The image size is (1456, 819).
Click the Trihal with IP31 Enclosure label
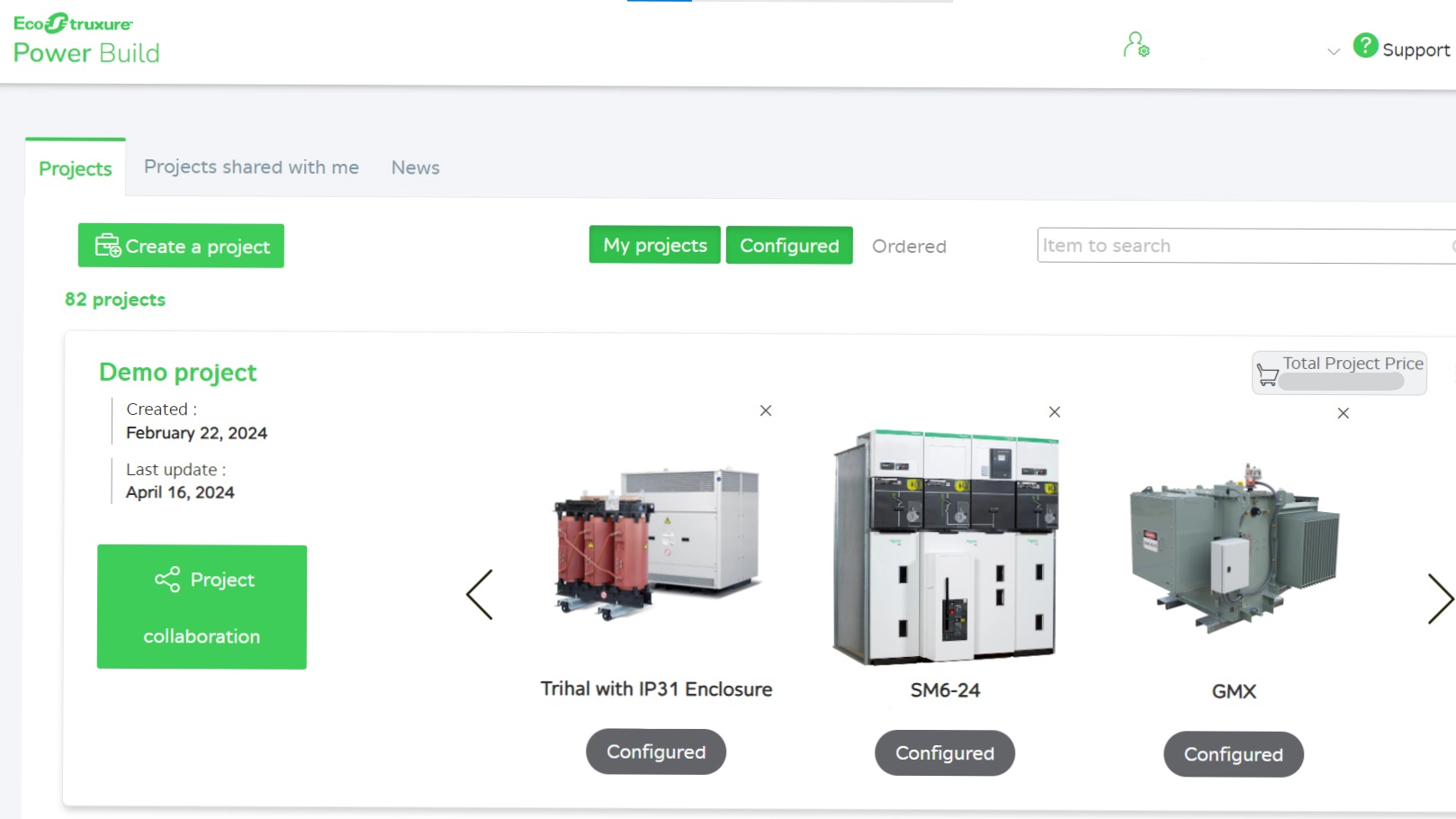(657, 689)
